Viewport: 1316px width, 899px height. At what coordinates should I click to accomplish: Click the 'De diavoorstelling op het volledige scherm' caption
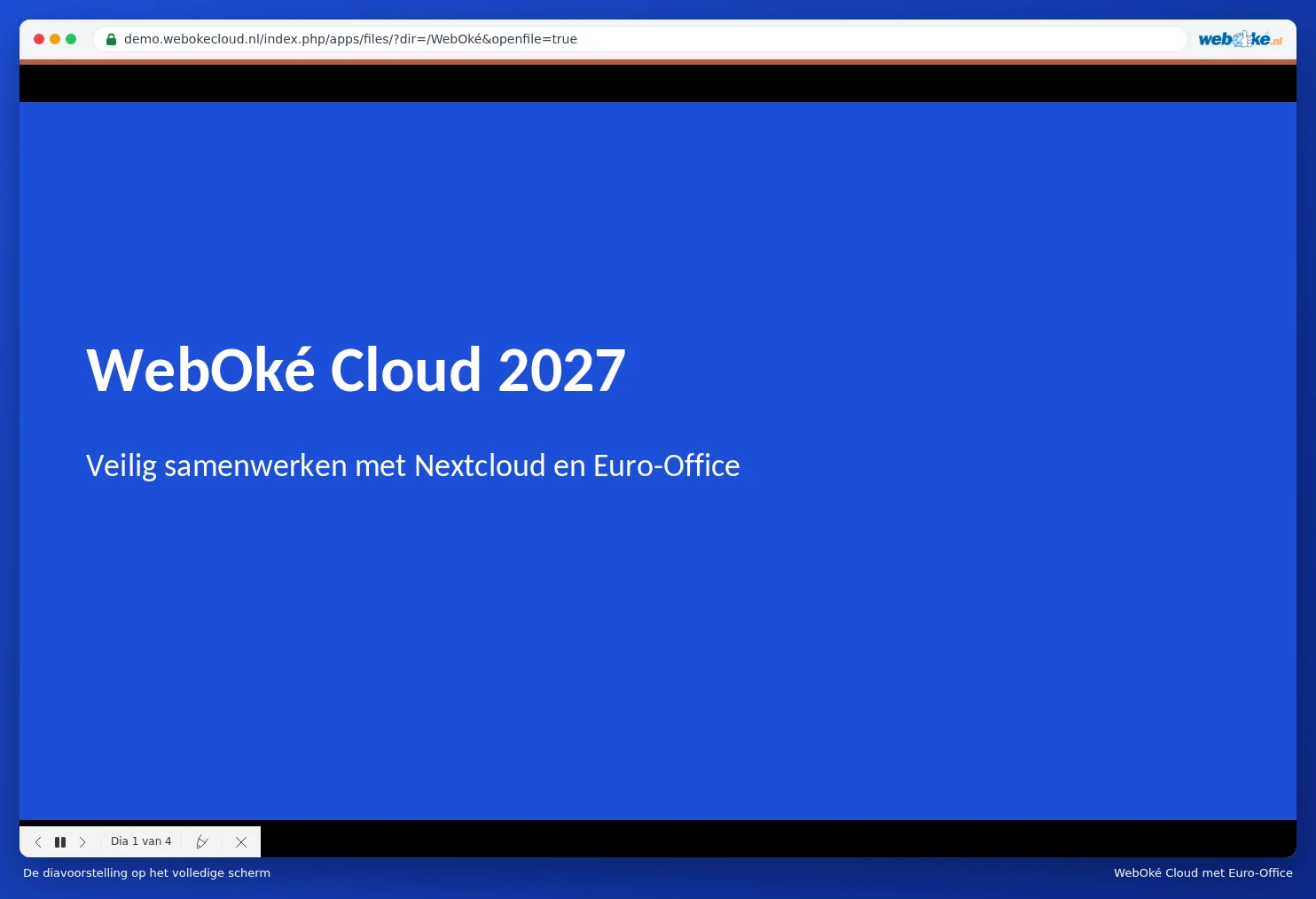pyautogui.click(x=146, y=872)
